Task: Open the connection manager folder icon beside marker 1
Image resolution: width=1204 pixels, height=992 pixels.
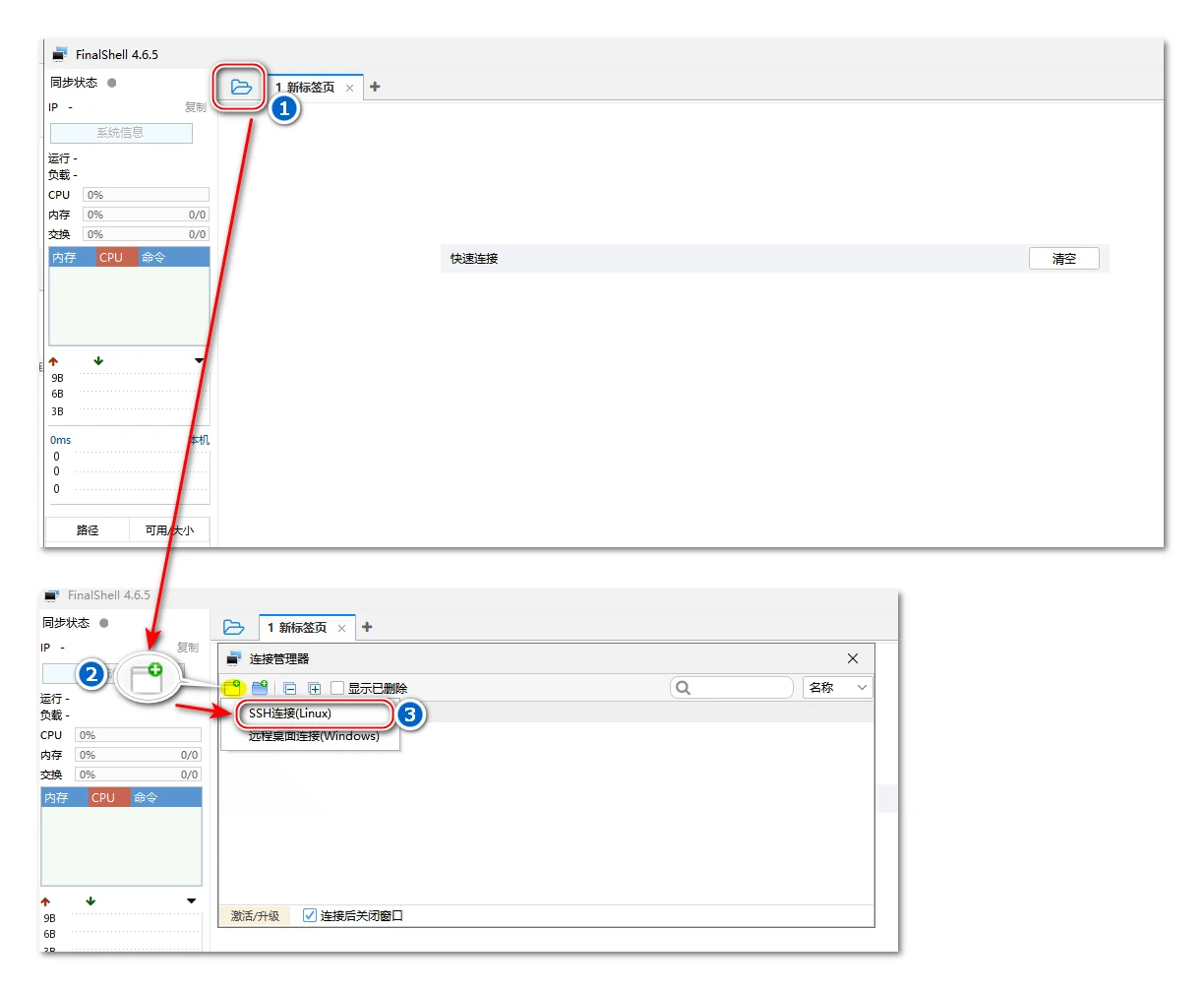Action: click(x=241, y=88)
